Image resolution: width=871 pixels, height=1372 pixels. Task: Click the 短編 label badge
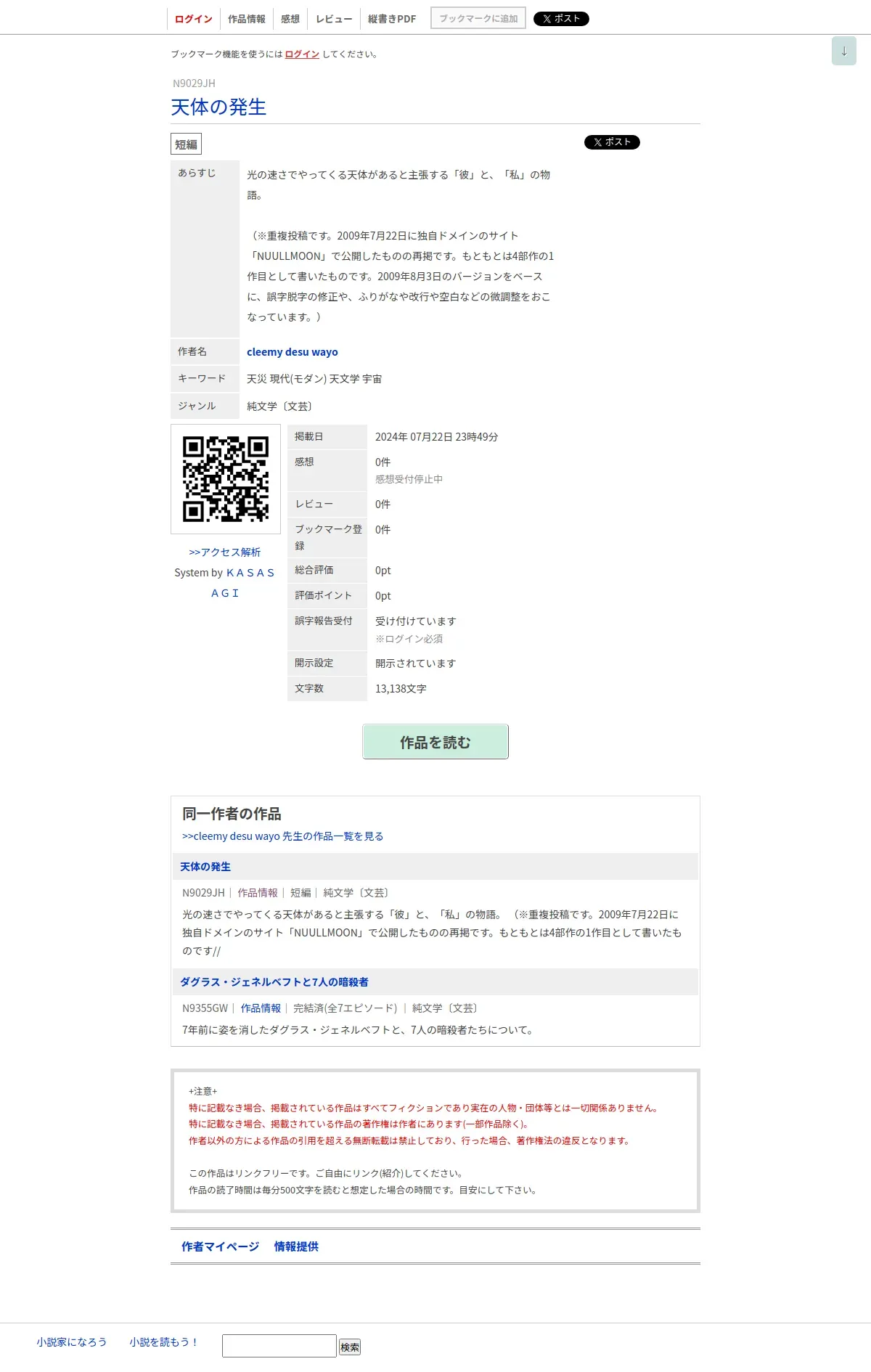click(186, 144)
